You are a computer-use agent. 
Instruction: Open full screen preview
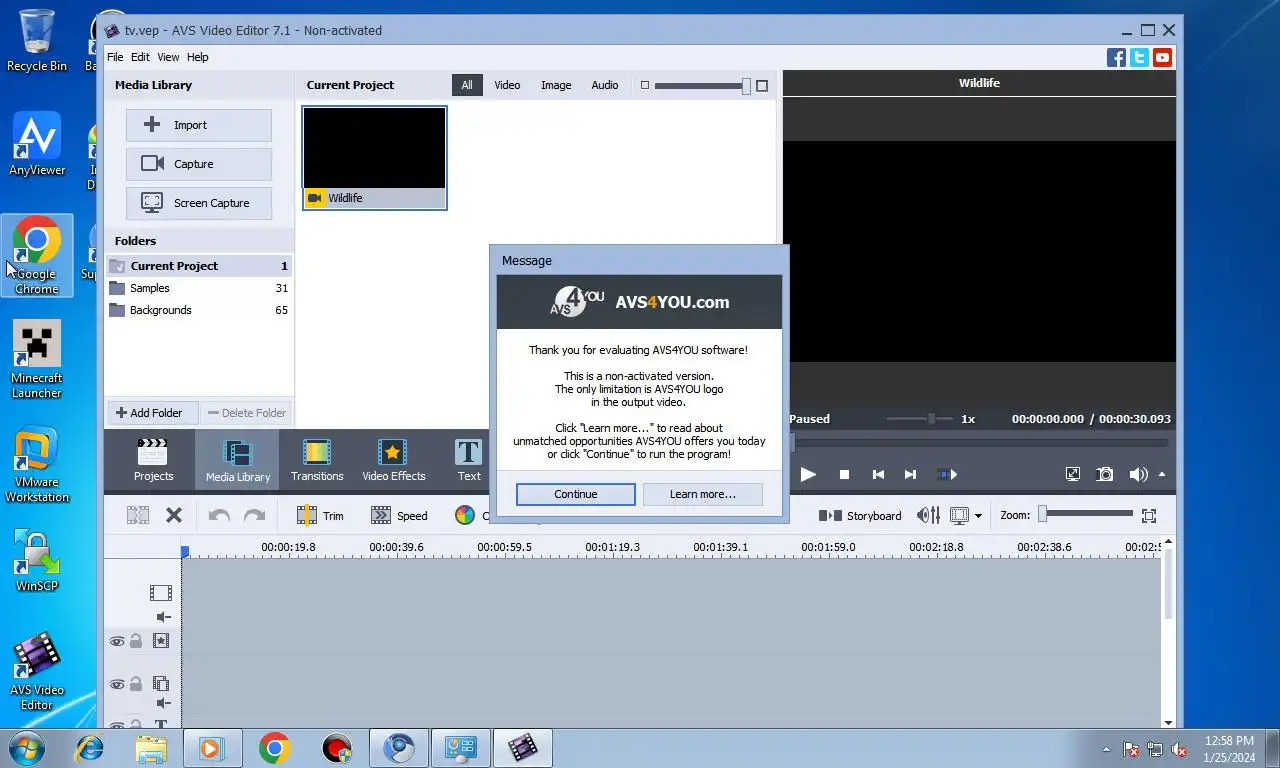click(1072, 475)
